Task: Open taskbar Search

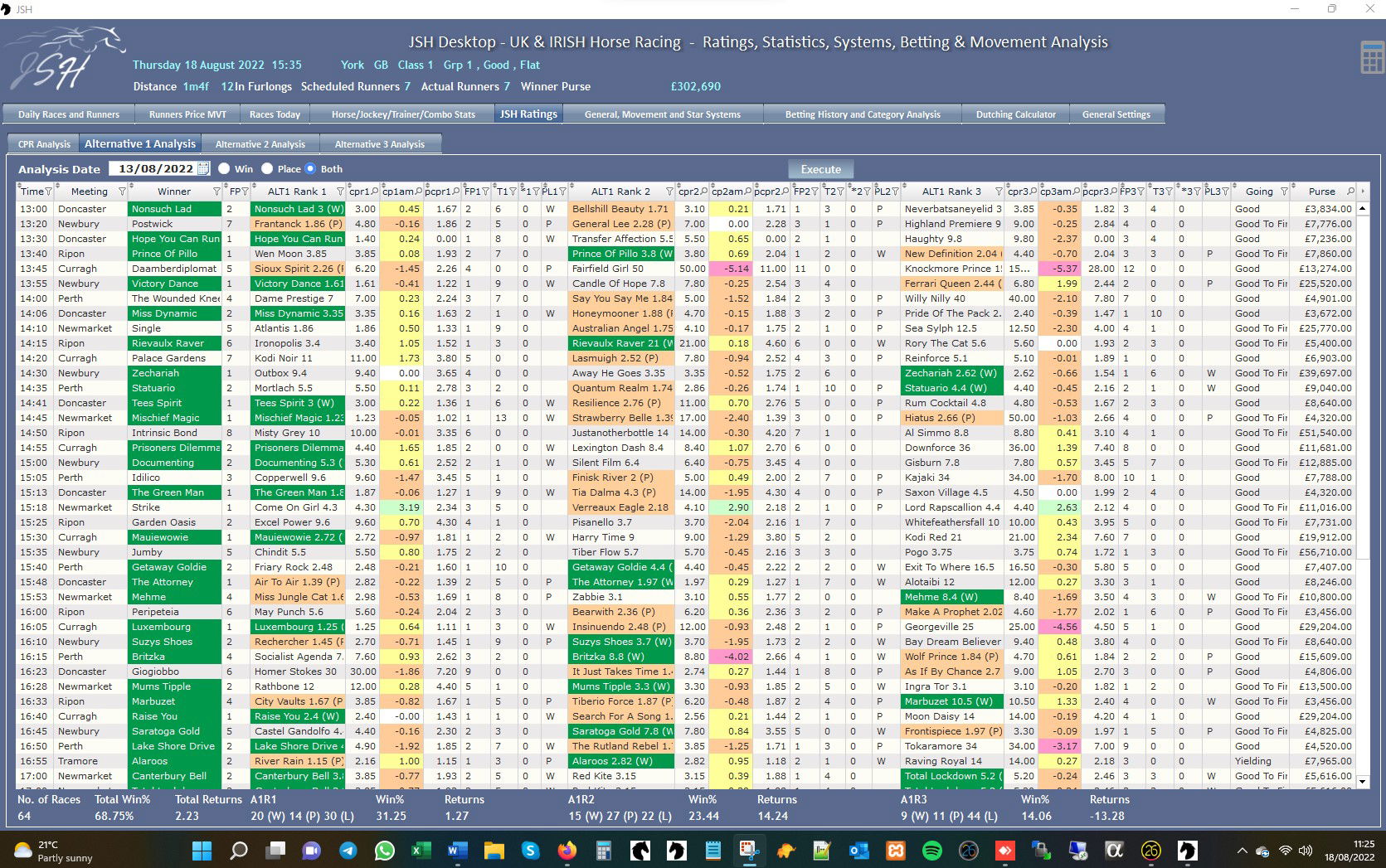Action: (x=239, y=850)
